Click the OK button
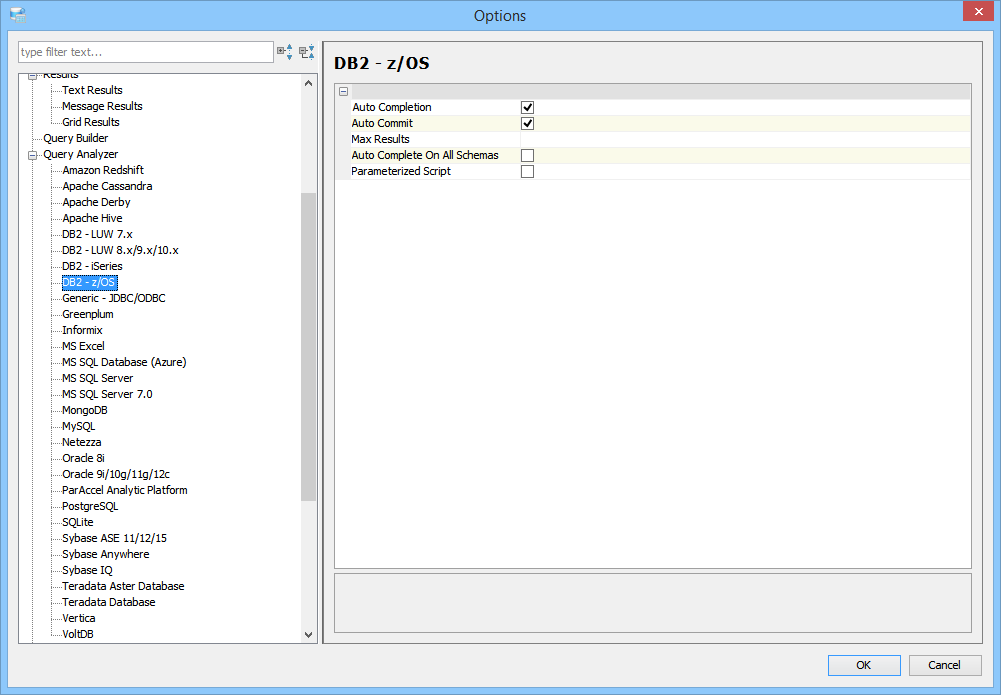Image resolution: width=1001 pixels, height=695 pixels. pos(864,665)
